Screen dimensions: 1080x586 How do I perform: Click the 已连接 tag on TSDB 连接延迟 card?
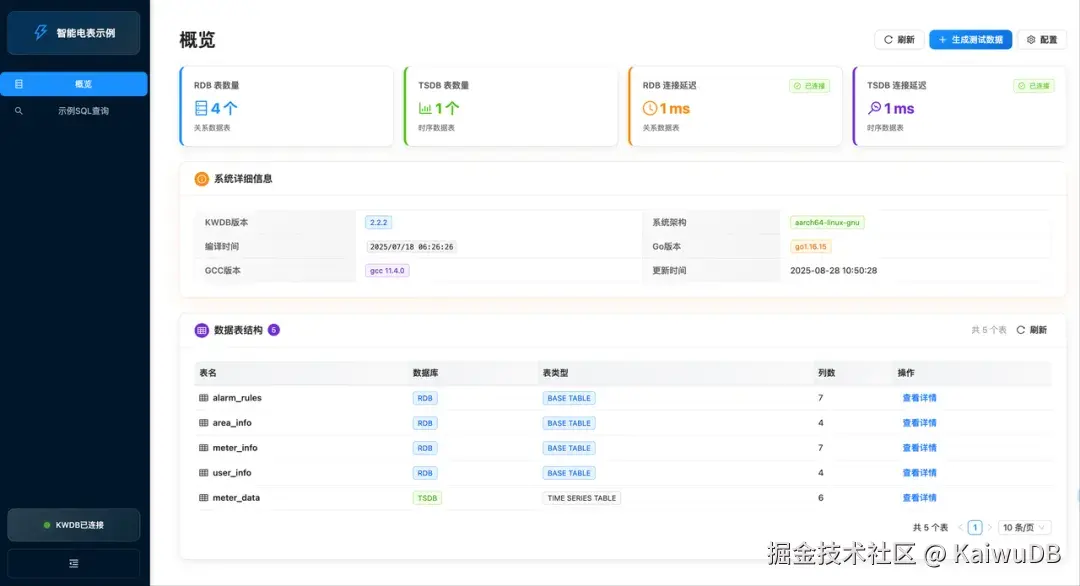tap(1034, 86)
